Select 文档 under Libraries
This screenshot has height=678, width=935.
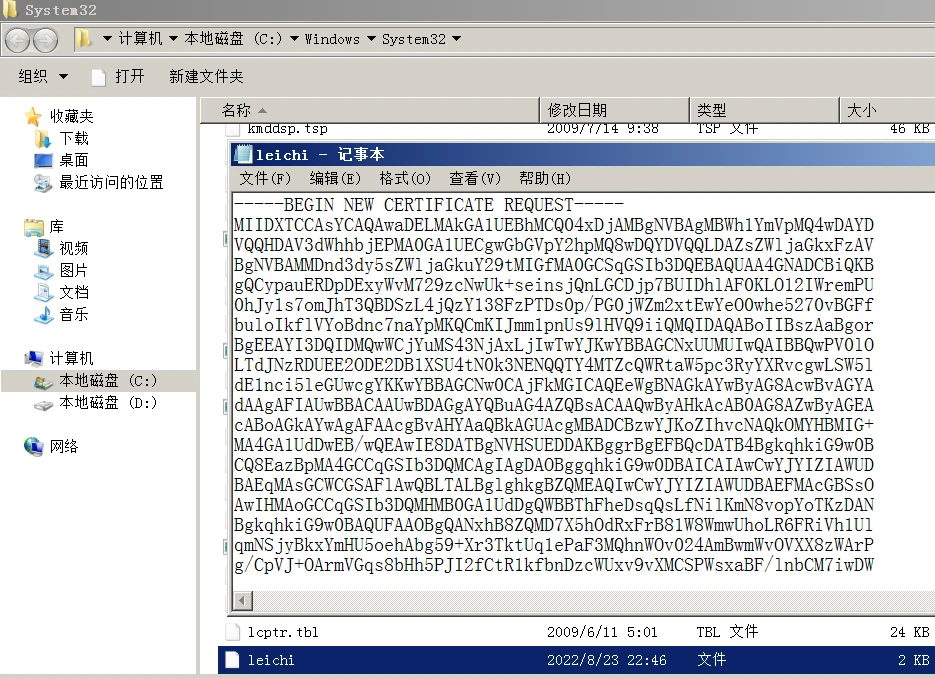tap(74, 292)
